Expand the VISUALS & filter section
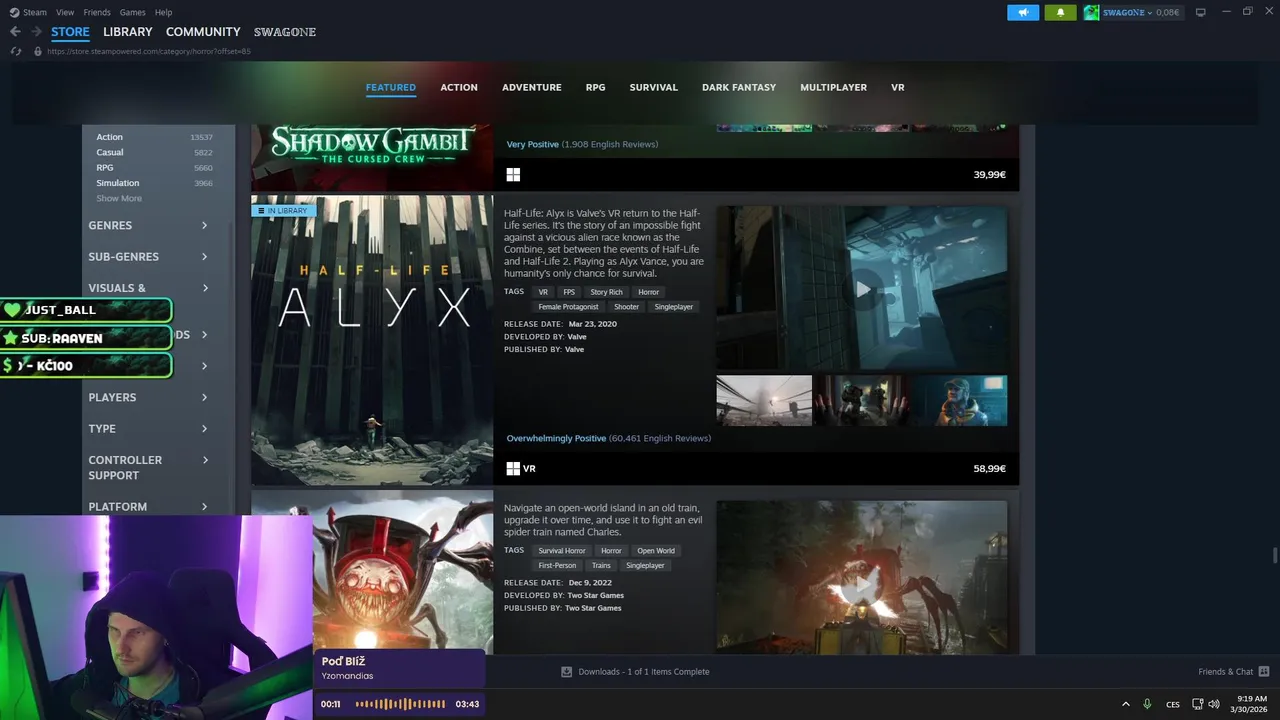The height and width of the screenshot is (720, 1280). [x=148, y=288]
